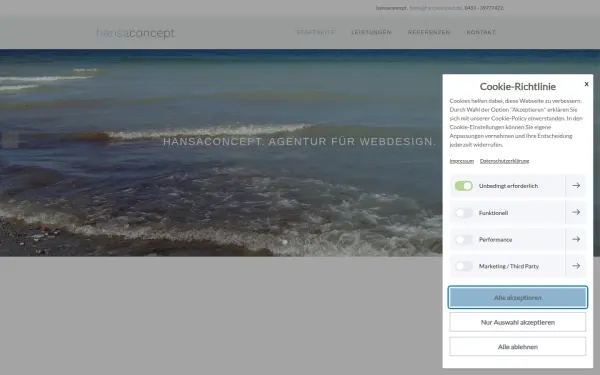Click hero text Hansaconcept. Agentur für Webdesign.

[x=299, y=142]
